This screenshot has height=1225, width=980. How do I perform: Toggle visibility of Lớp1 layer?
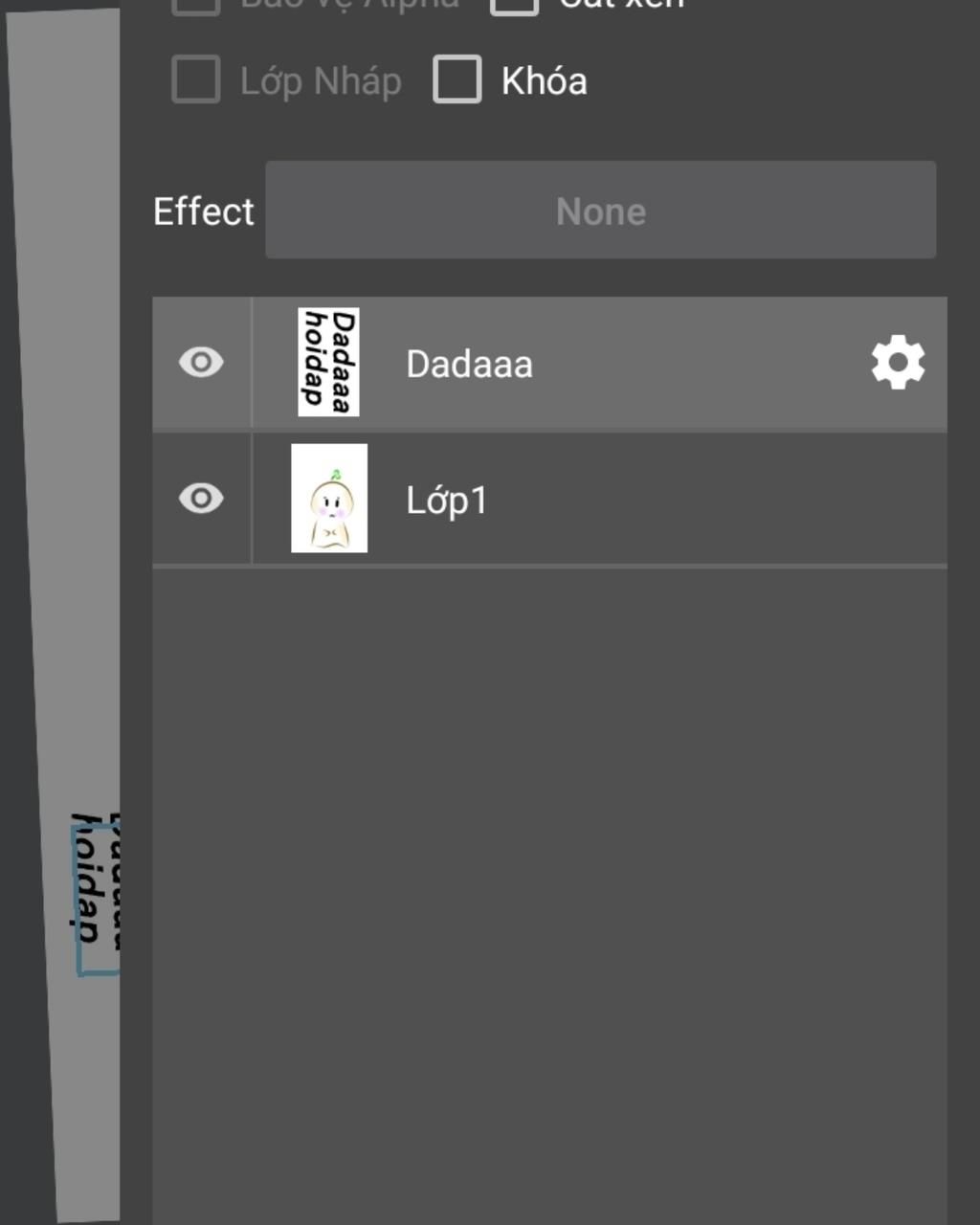pyautogui.click(x=201, y=499)
